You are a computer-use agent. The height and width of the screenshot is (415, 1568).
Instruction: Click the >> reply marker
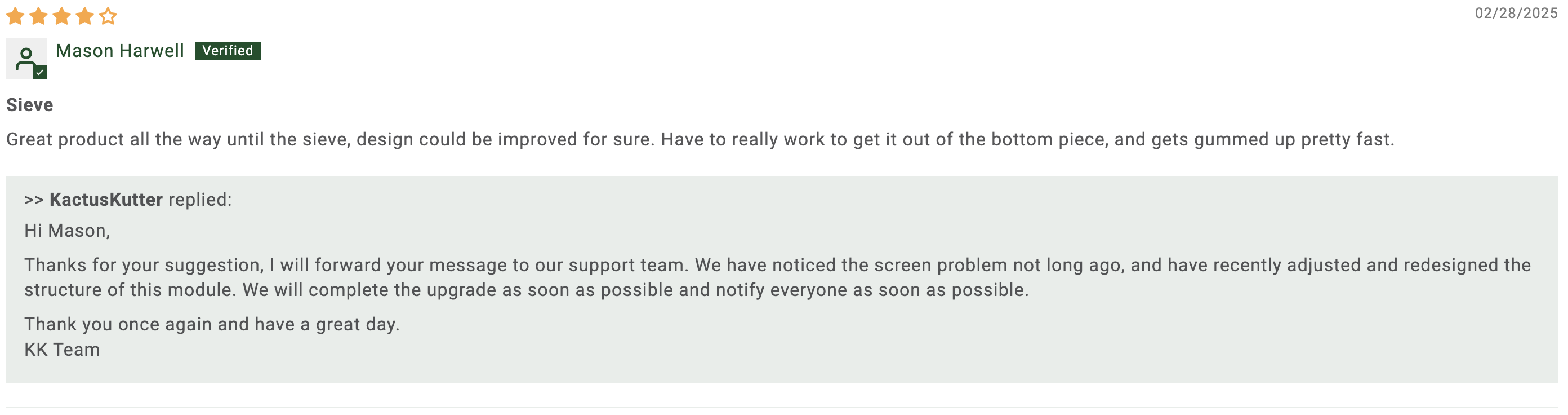[34, 200]
